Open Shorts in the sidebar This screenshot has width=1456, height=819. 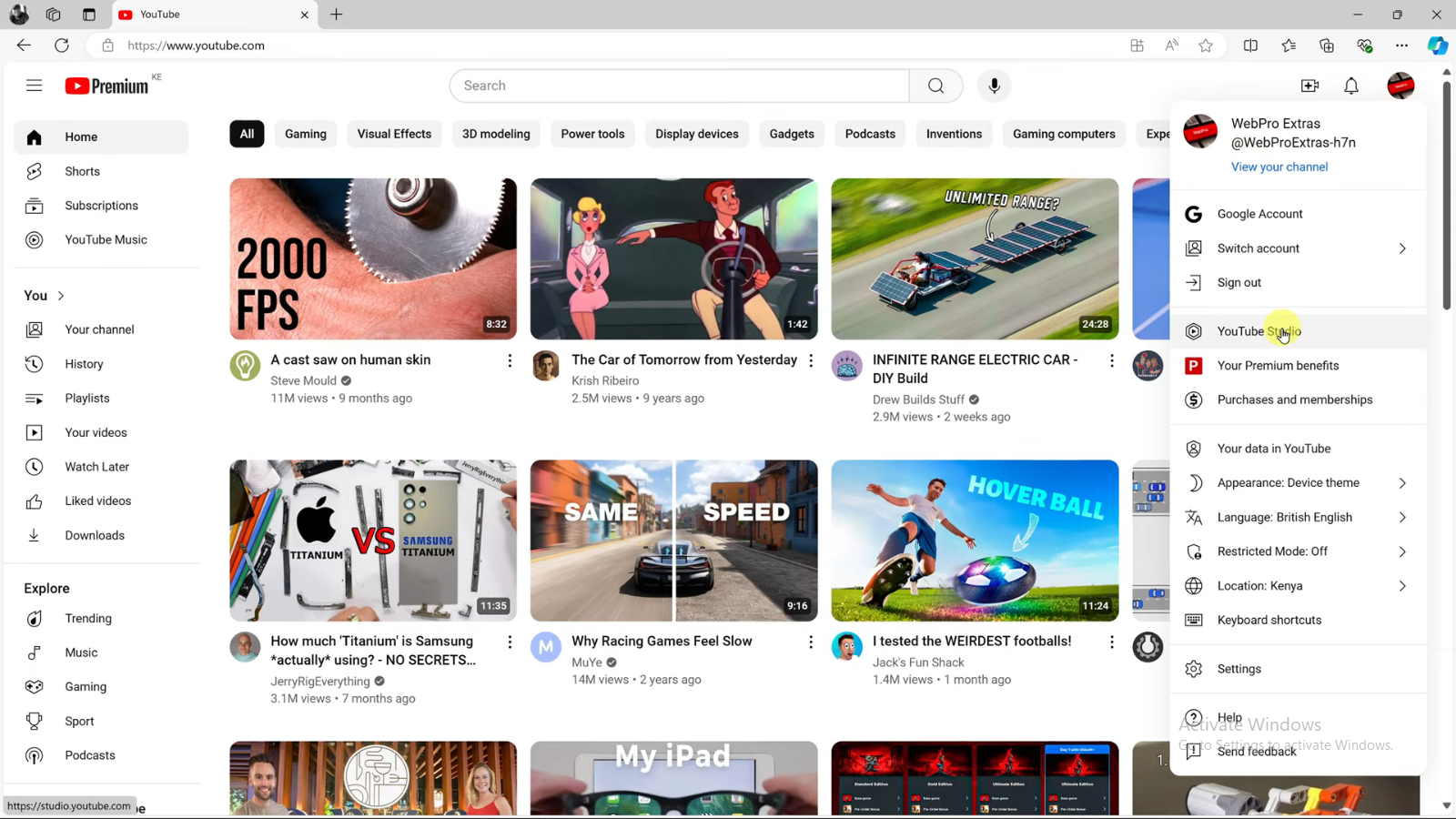point(101,171)
